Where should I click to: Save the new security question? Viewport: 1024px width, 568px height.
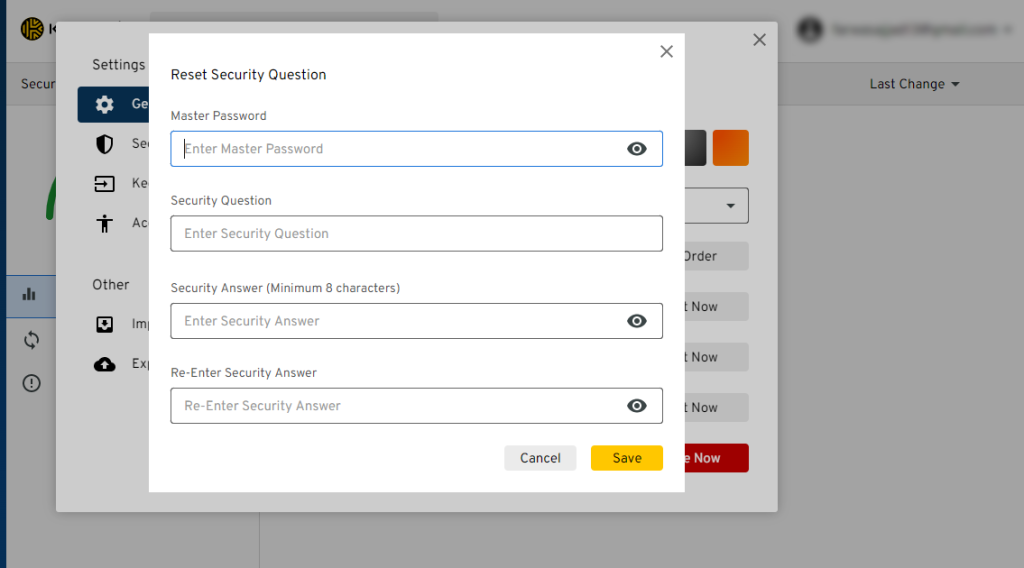point(627,458)
